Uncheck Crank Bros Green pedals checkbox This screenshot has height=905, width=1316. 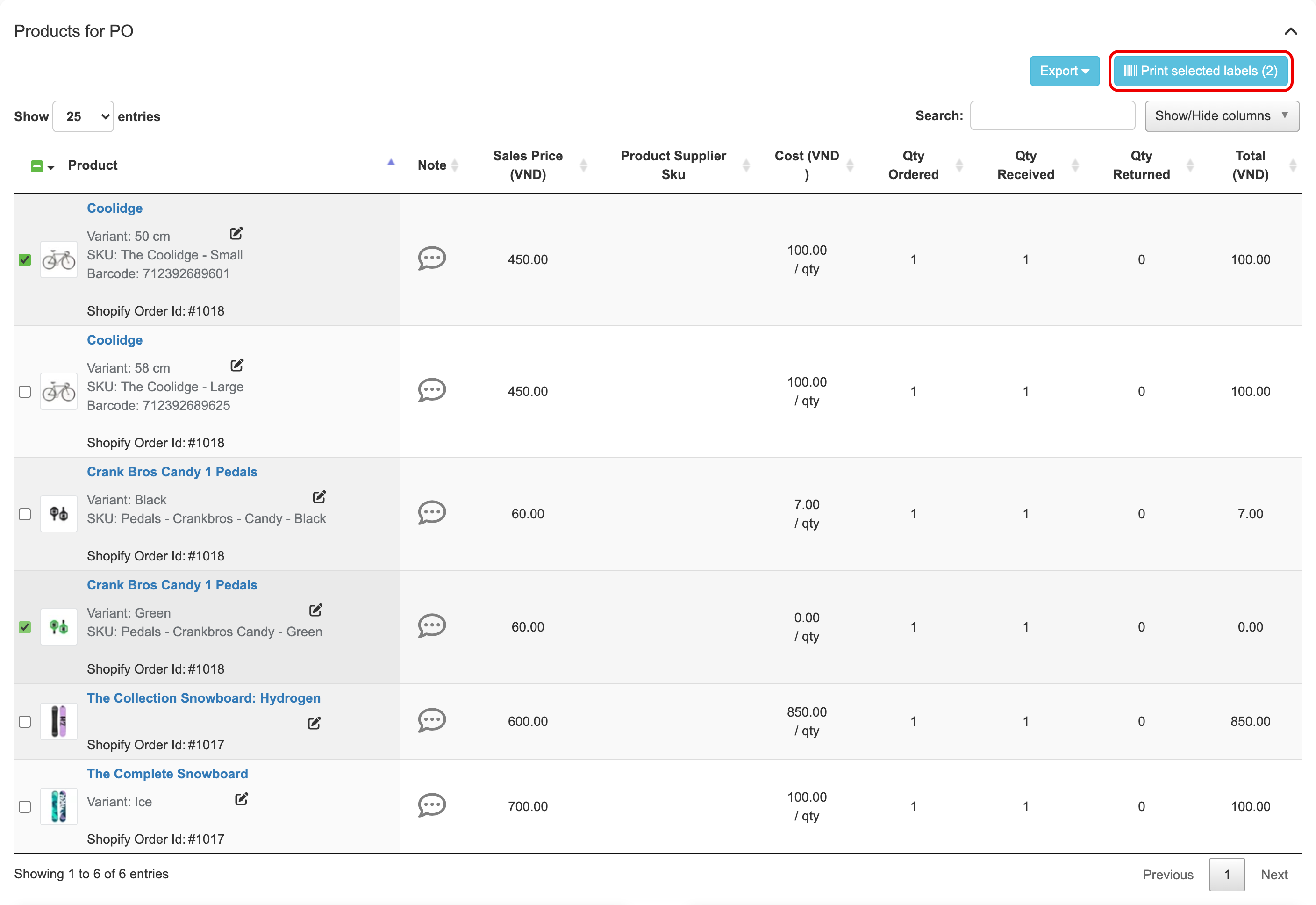coord(24,627)
